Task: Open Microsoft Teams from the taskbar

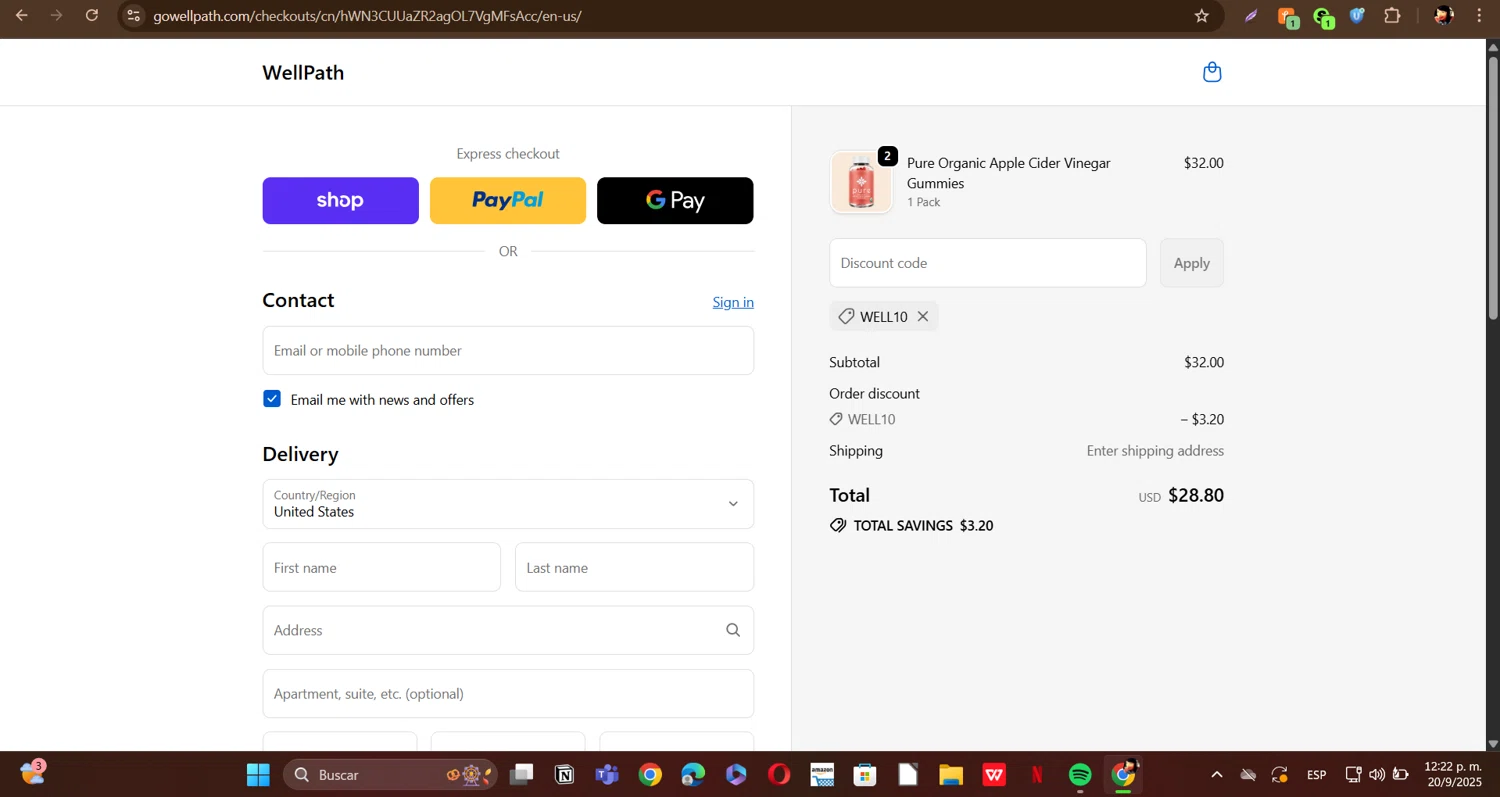Action: click(x=606, y=775)
